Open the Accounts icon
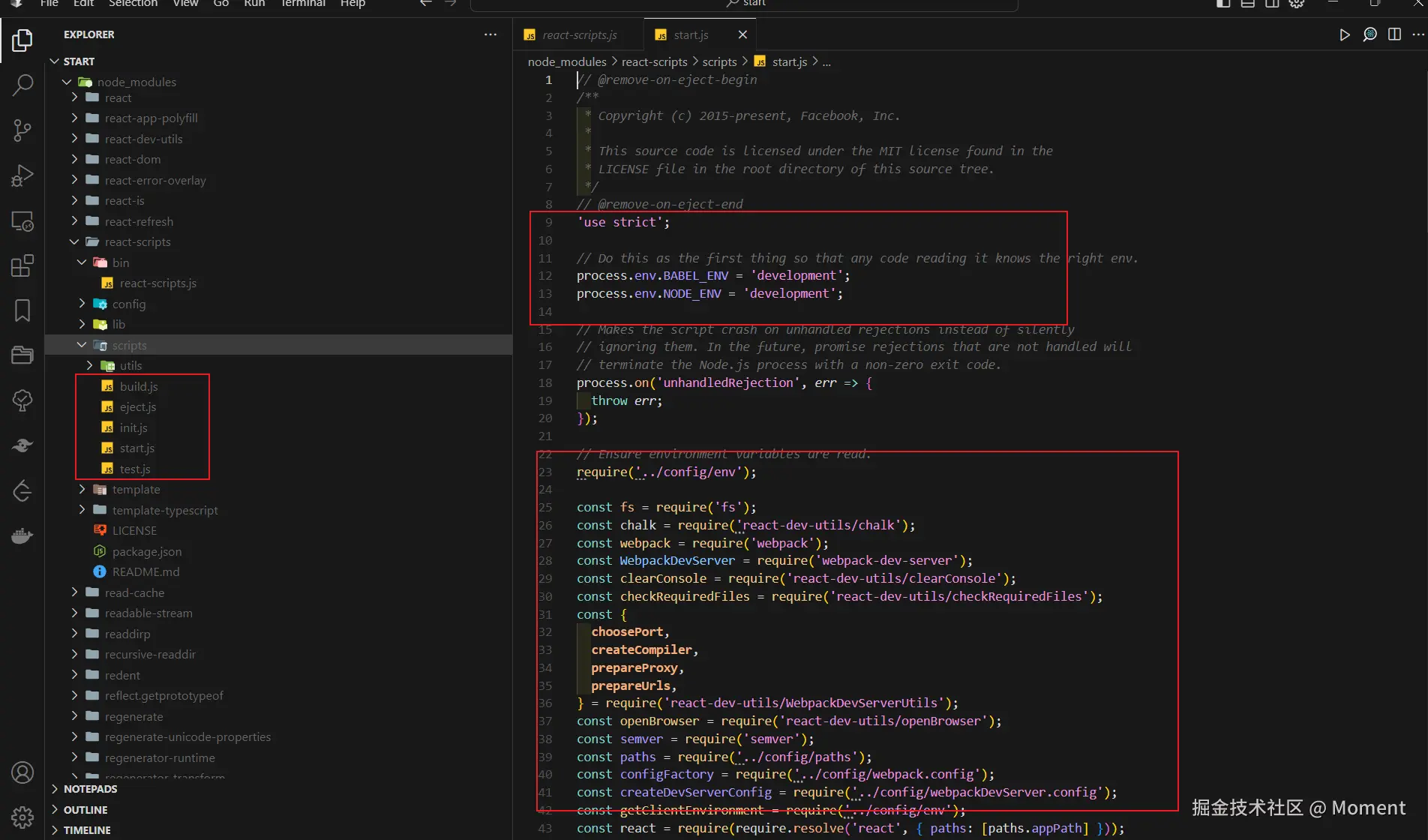This screenshot has width=1428, height=840. [x=22, y=772]
